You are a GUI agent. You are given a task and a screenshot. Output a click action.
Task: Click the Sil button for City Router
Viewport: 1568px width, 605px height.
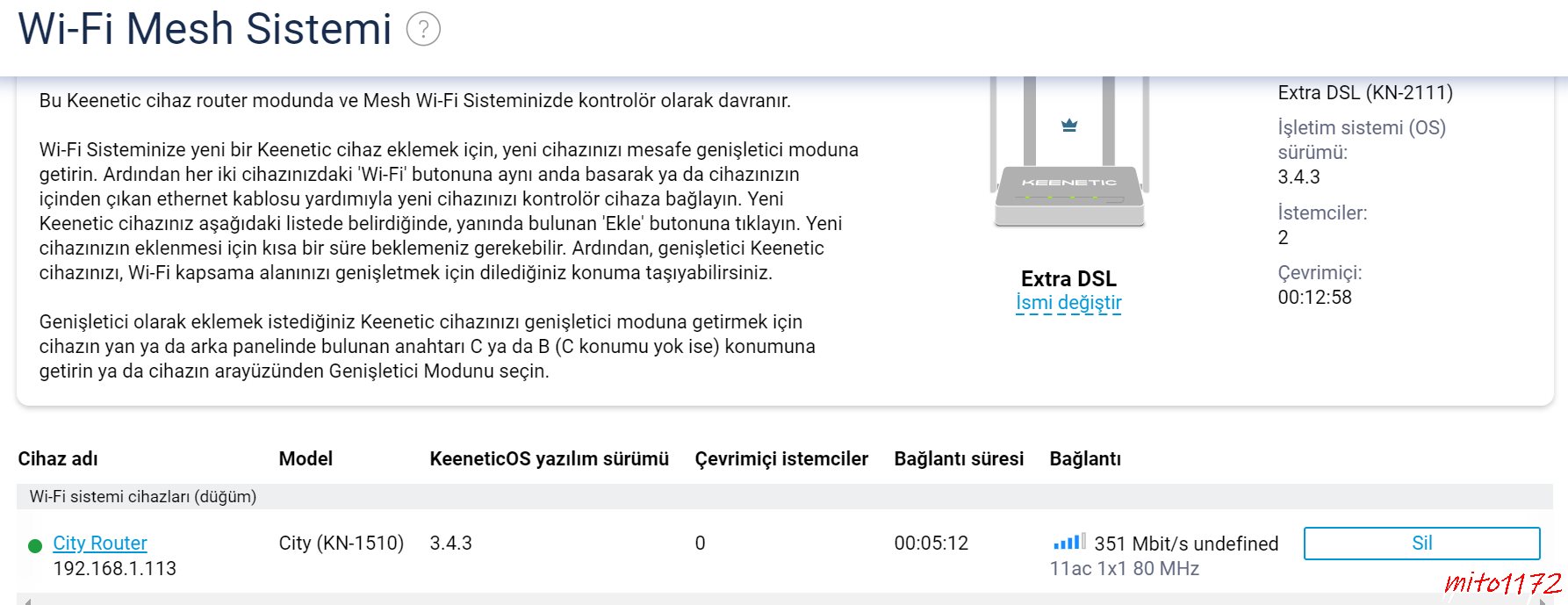(x=1421, y=543)
